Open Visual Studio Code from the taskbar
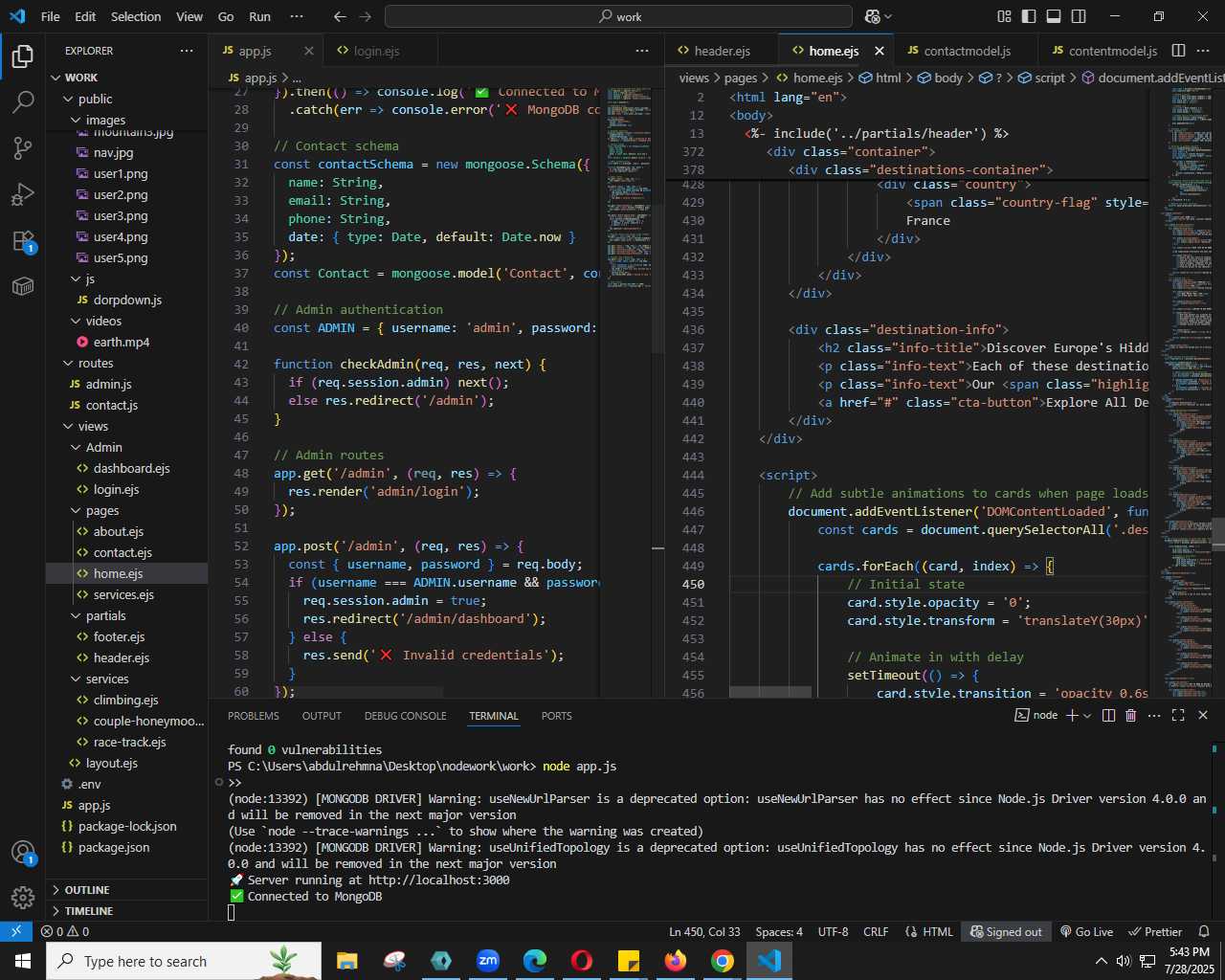Viewport: 1225px width, 980px height. (769, 960)
